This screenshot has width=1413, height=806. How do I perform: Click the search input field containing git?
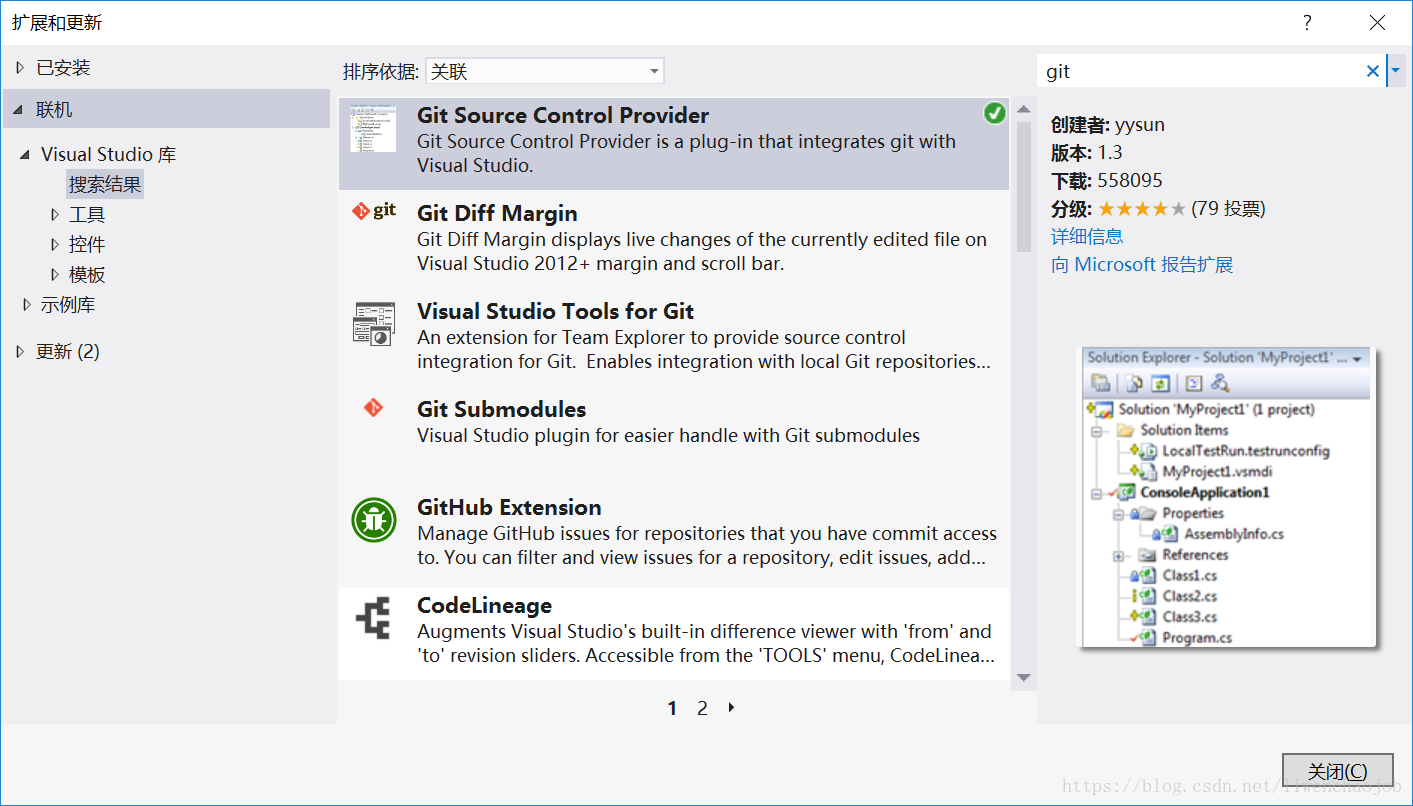pos(1200,71)
